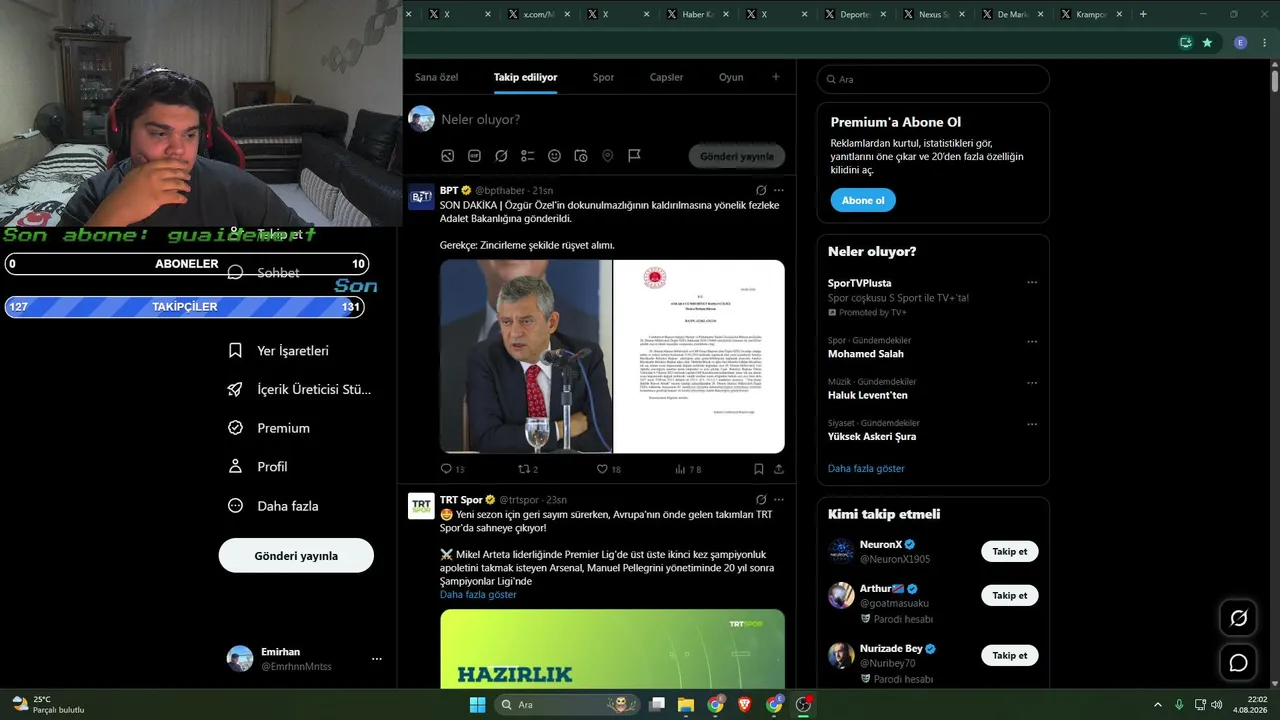Open the Mohamed Salah trending topic
Screen dimensions: 1280x720
tap(866, 354)
